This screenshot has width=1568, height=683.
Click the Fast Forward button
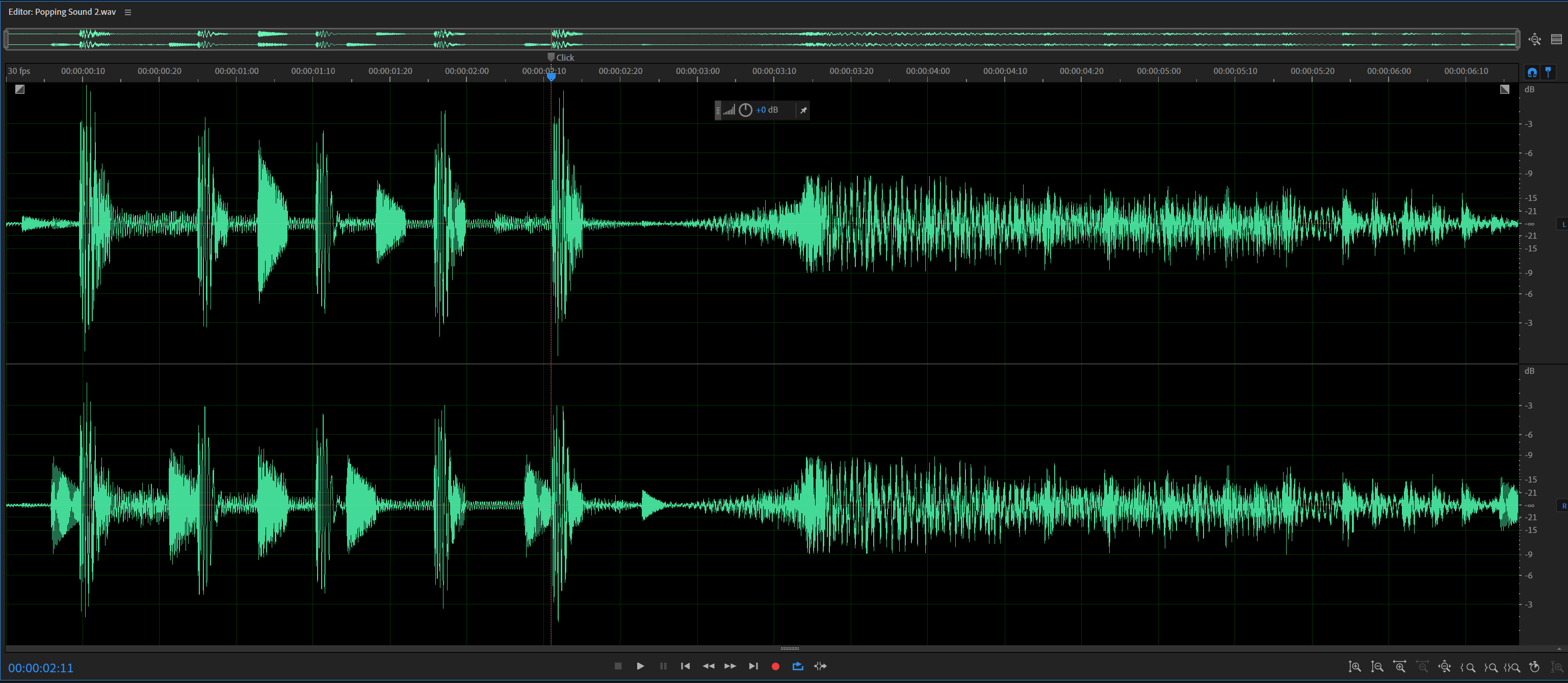(730, 666)
